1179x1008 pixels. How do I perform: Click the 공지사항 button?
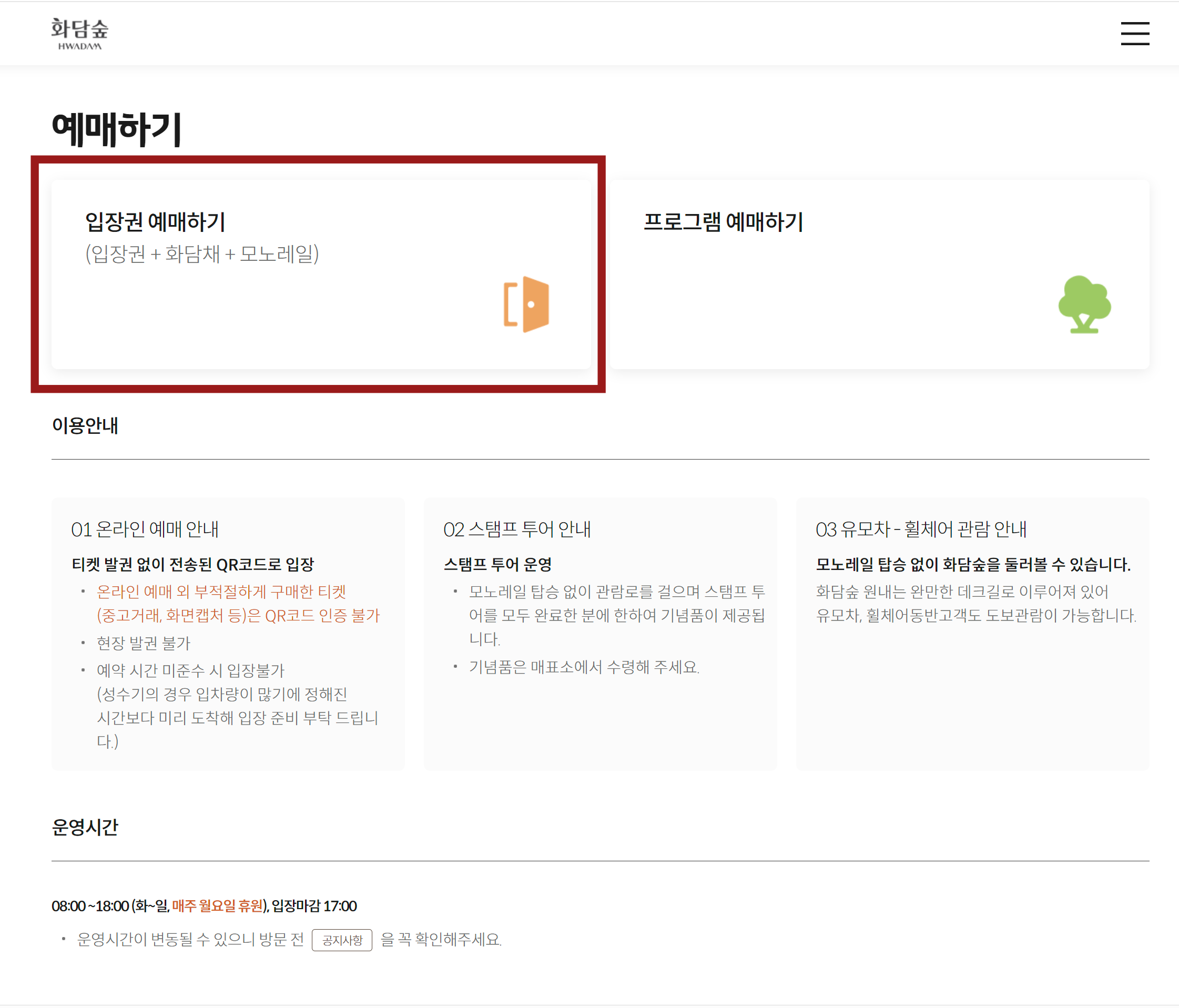coord(342,940)
